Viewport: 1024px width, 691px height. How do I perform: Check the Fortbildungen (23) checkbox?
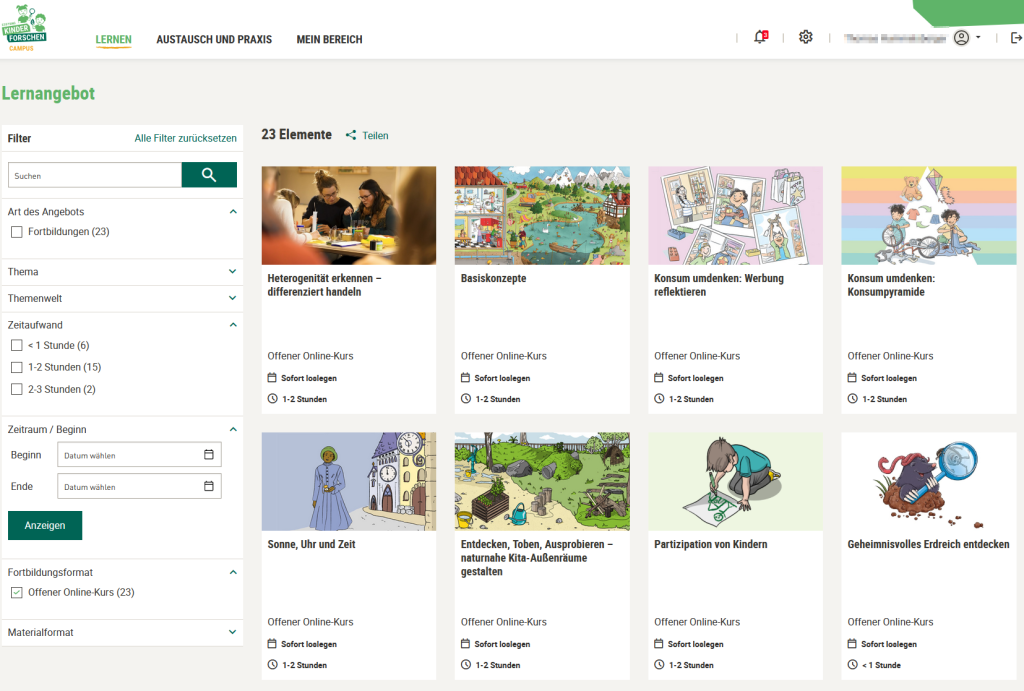(17, 232)
